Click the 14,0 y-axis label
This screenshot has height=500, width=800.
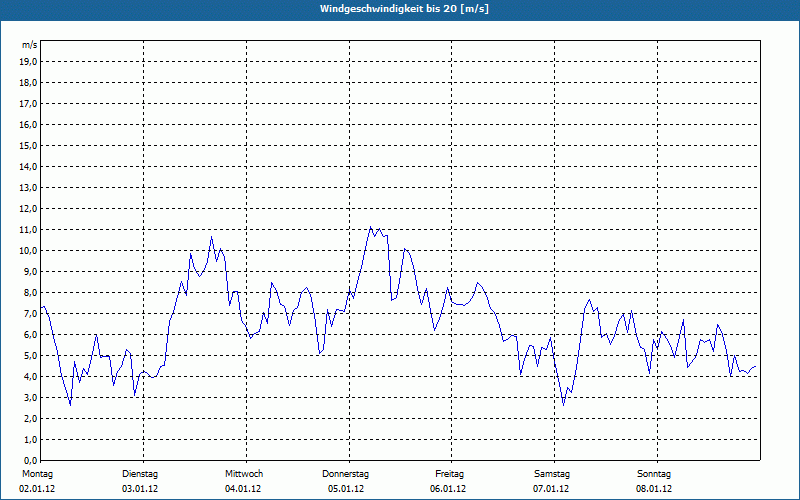[28, 167]
